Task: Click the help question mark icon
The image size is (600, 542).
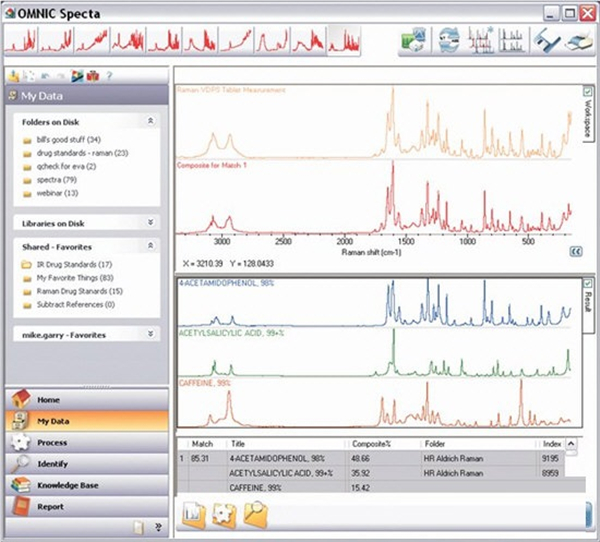Action: pos(108,76)
